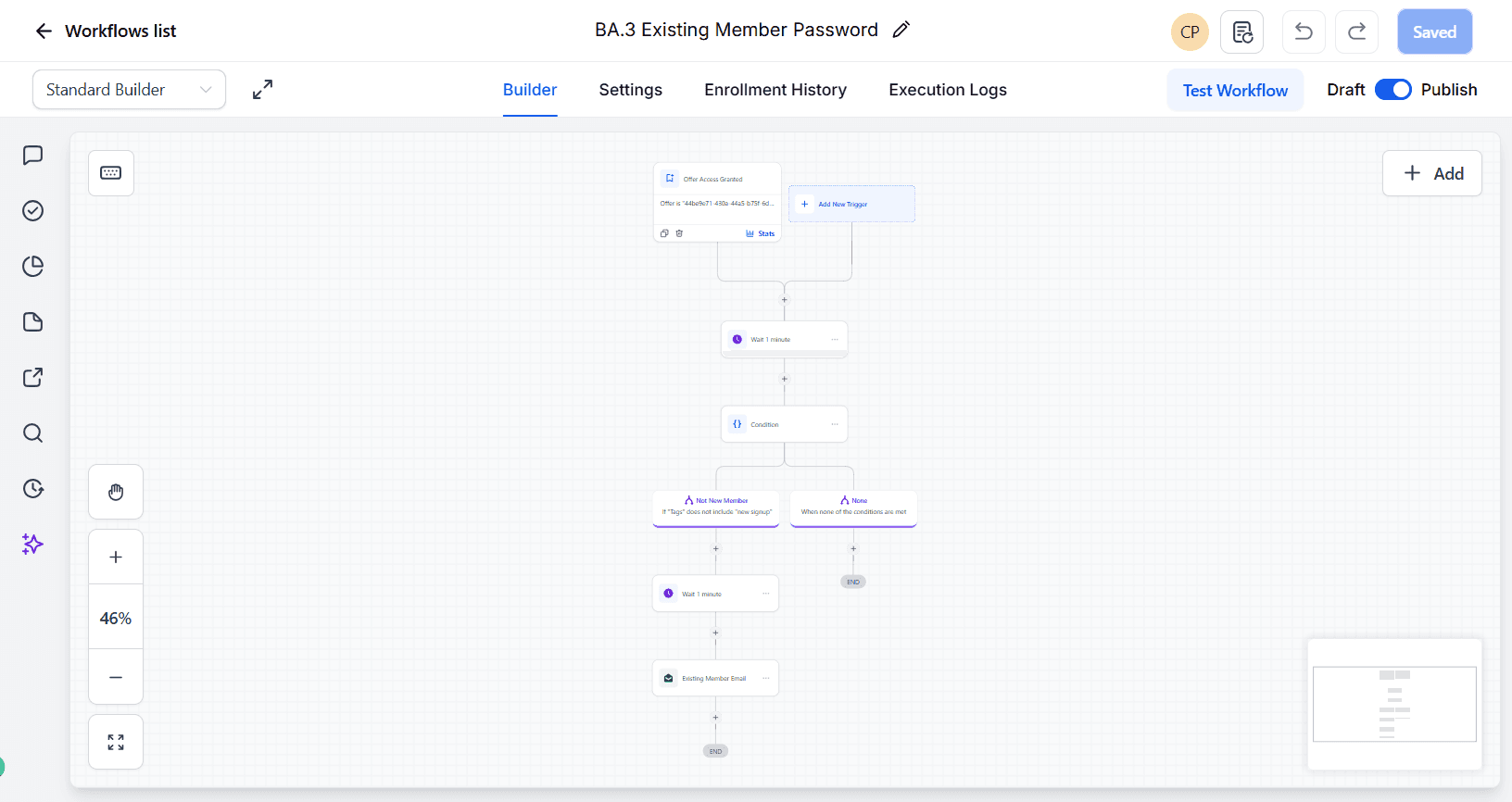Select the Not New Member branch

coord(716,508)
